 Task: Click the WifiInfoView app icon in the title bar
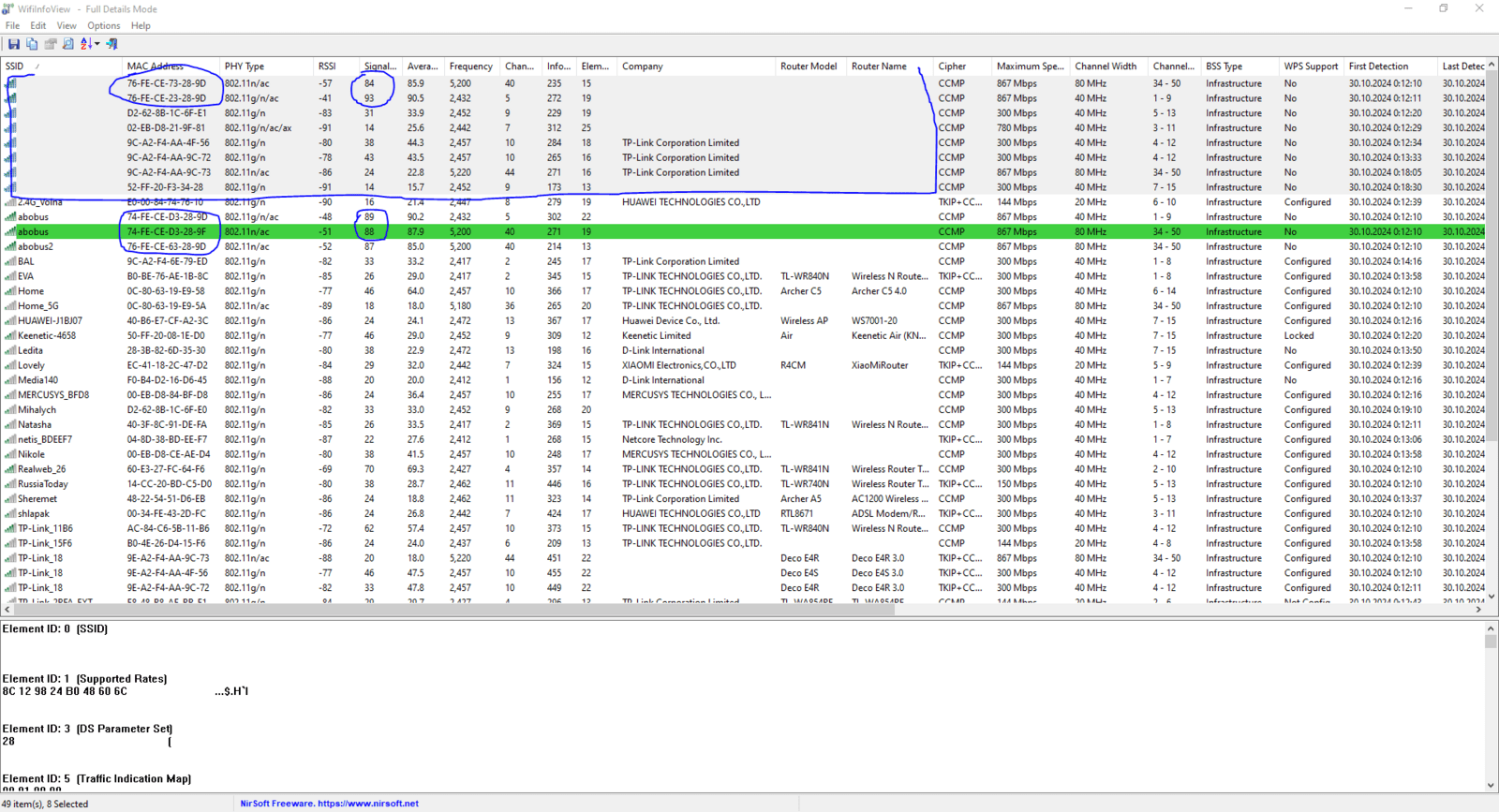(7, 8)
